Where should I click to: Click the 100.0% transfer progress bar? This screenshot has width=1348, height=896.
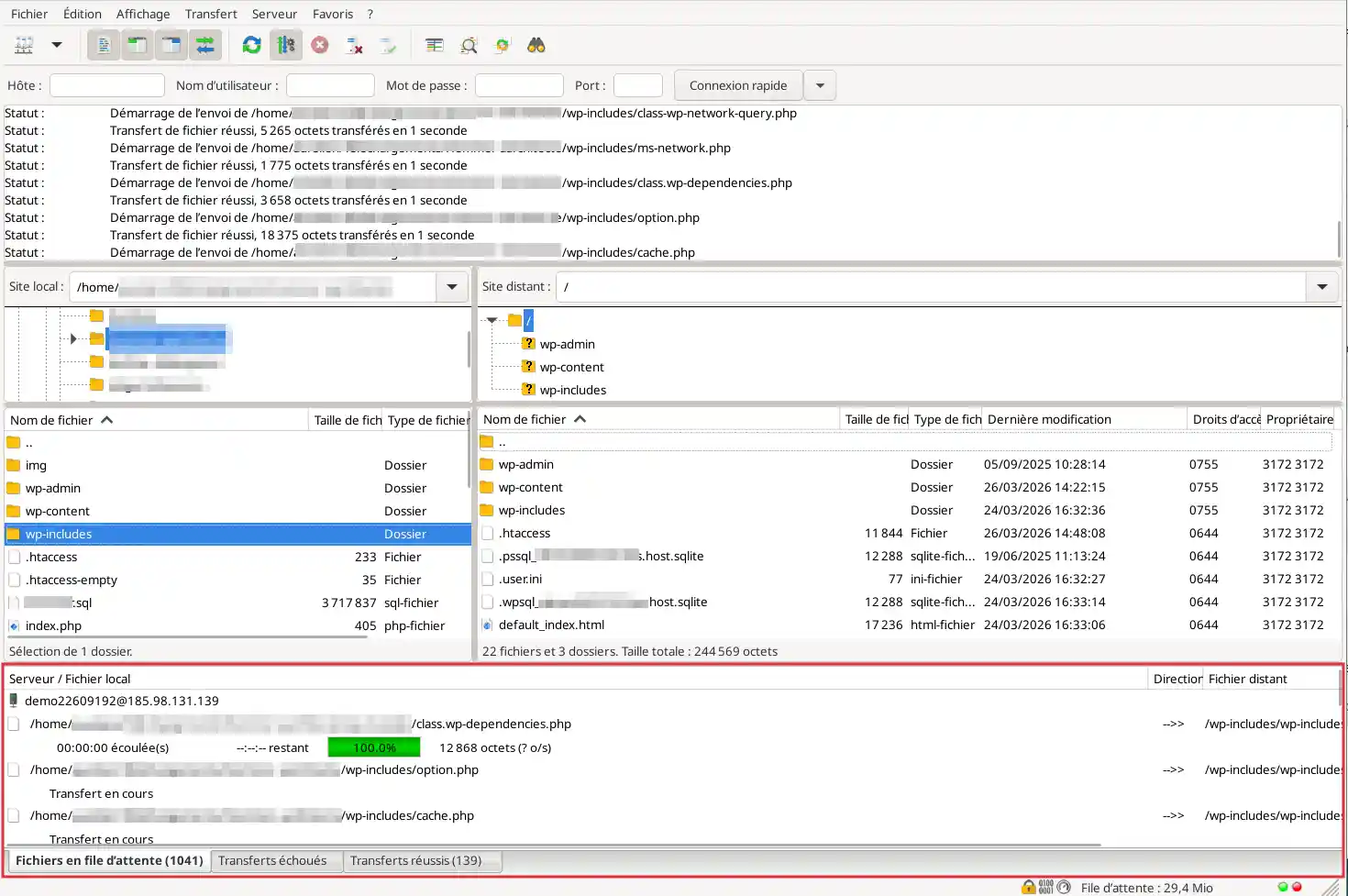pos(373,747)
